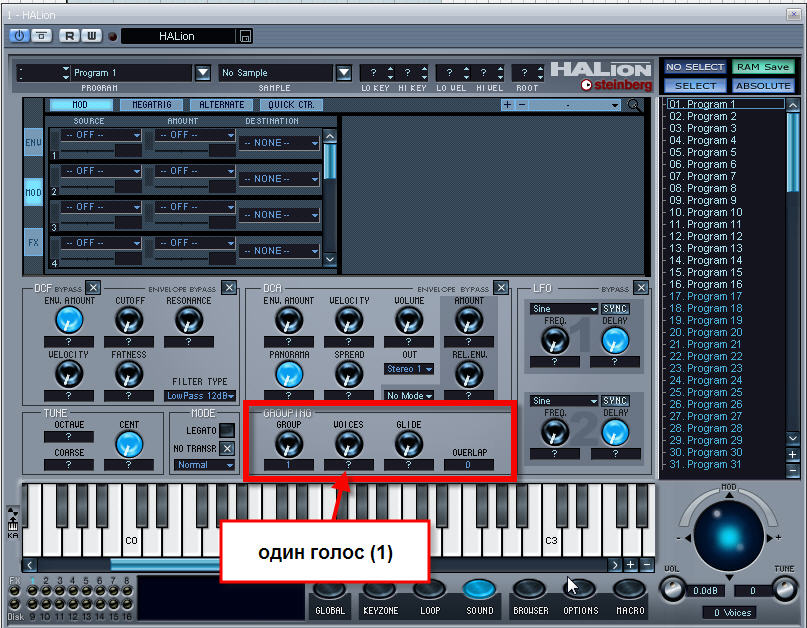
Task: Open LFO 2 Sine waveform dropdown
Action: (x=564, y=400)
